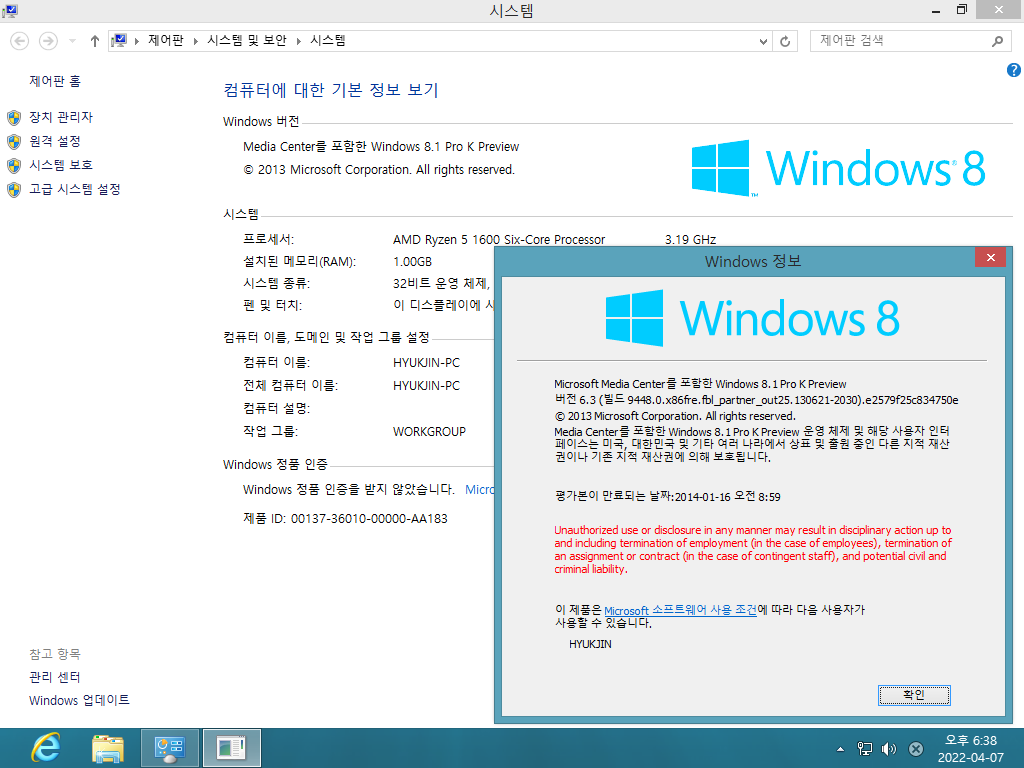1024x768 pixels.
Task: Click the search magnifier icon
Action: (997, 41)
